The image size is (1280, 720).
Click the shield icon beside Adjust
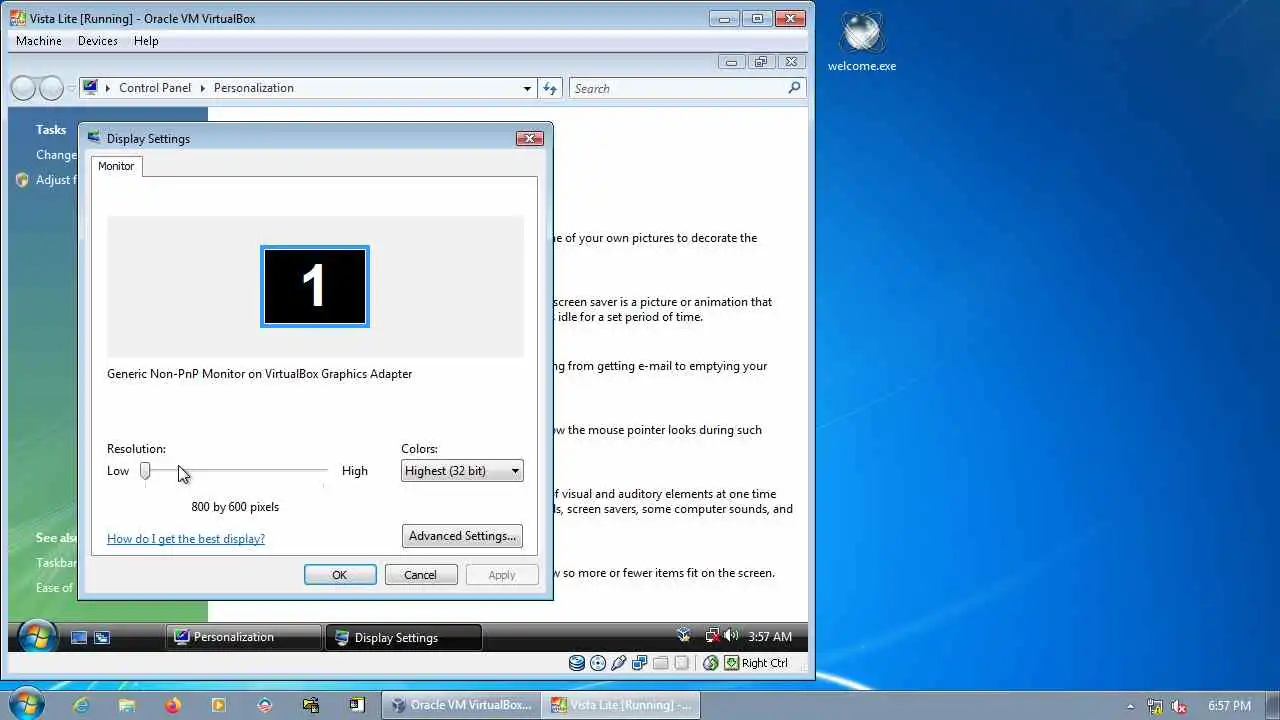[x=22, y=180]
